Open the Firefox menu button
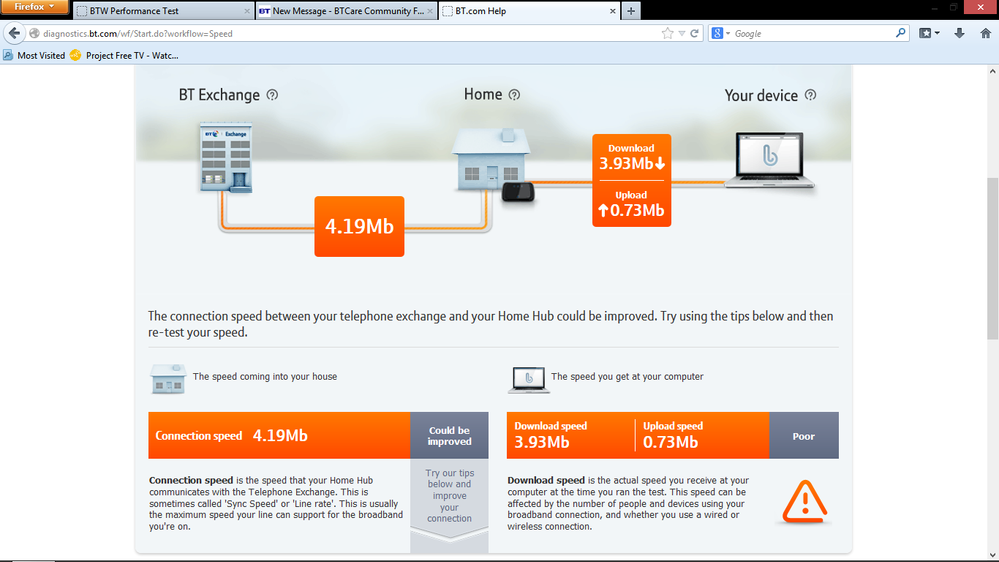Viewport: 999px width, 562px height. pyautogui.click(x=34, y=7)
